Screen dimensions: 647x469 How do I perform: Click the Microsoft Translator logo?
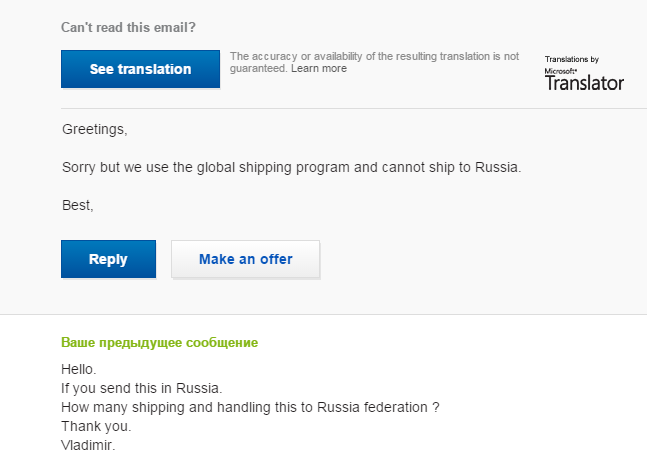tap(584, 83)
